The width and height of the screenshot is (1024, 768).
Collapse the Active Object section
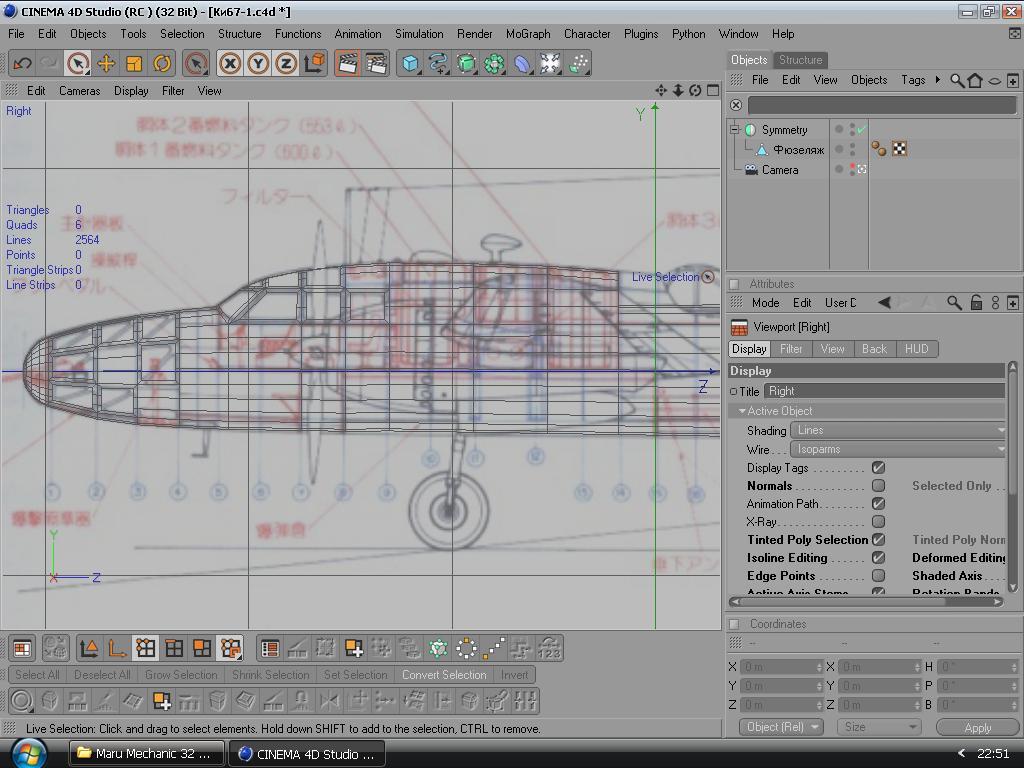742,411
